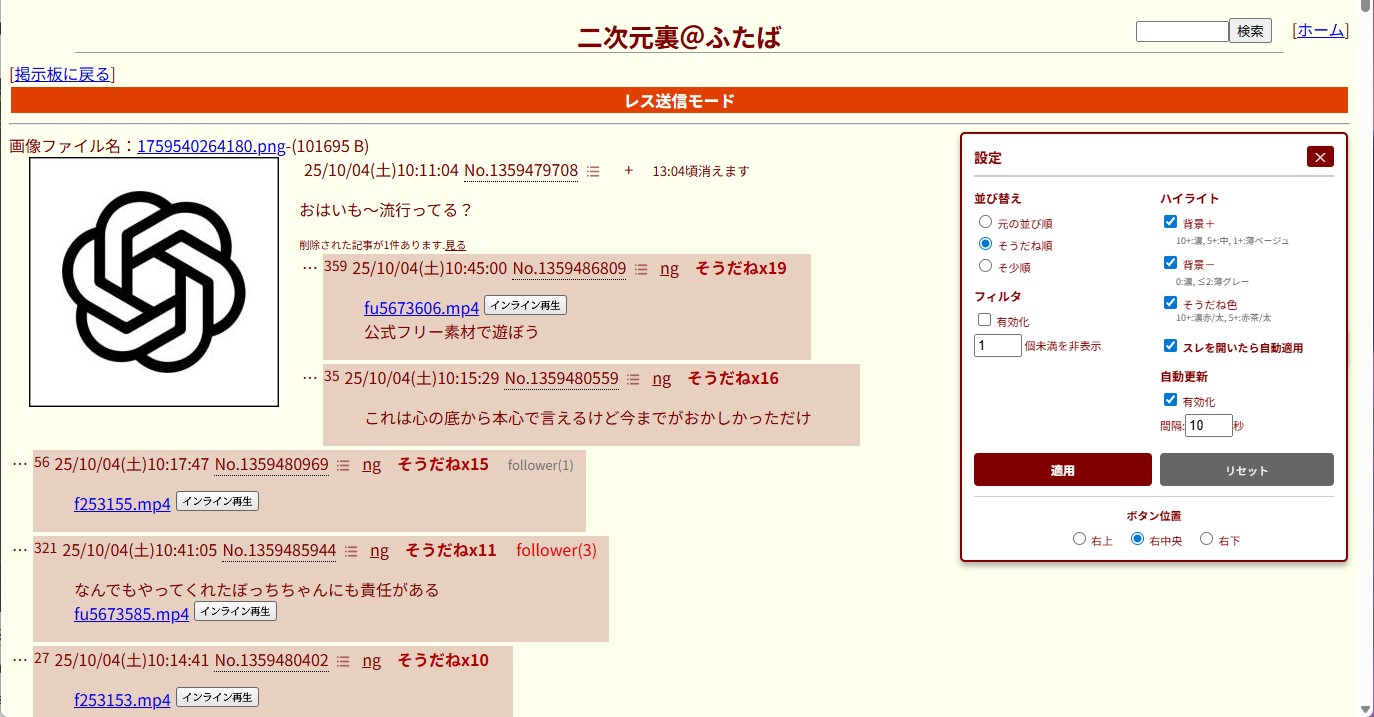
Task: Open the menu icon beside No.1359480559
Action: 633,379
